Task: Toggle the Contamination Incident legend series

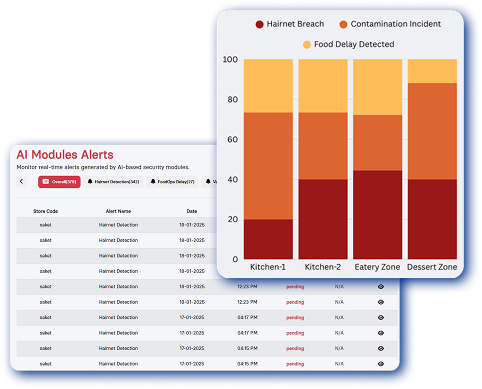Action: 390,24
